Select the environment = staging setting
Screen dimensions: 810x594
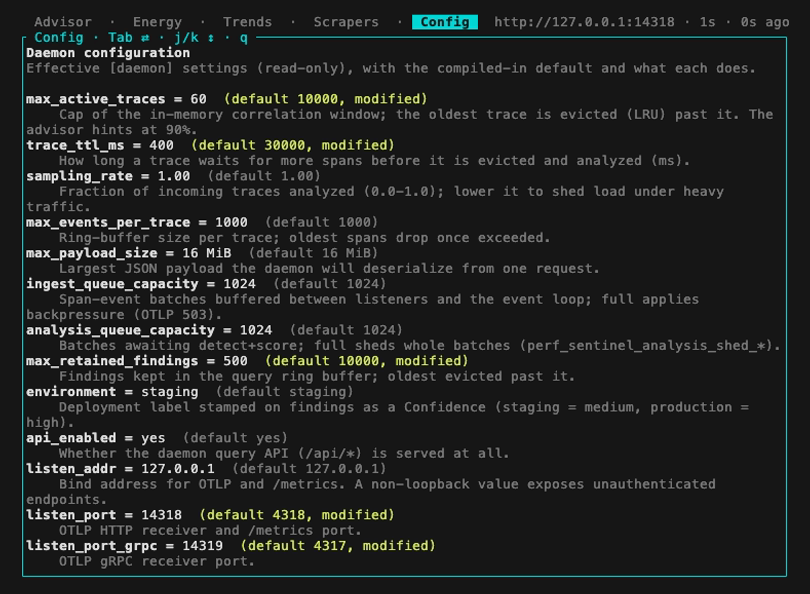[112, 392]
